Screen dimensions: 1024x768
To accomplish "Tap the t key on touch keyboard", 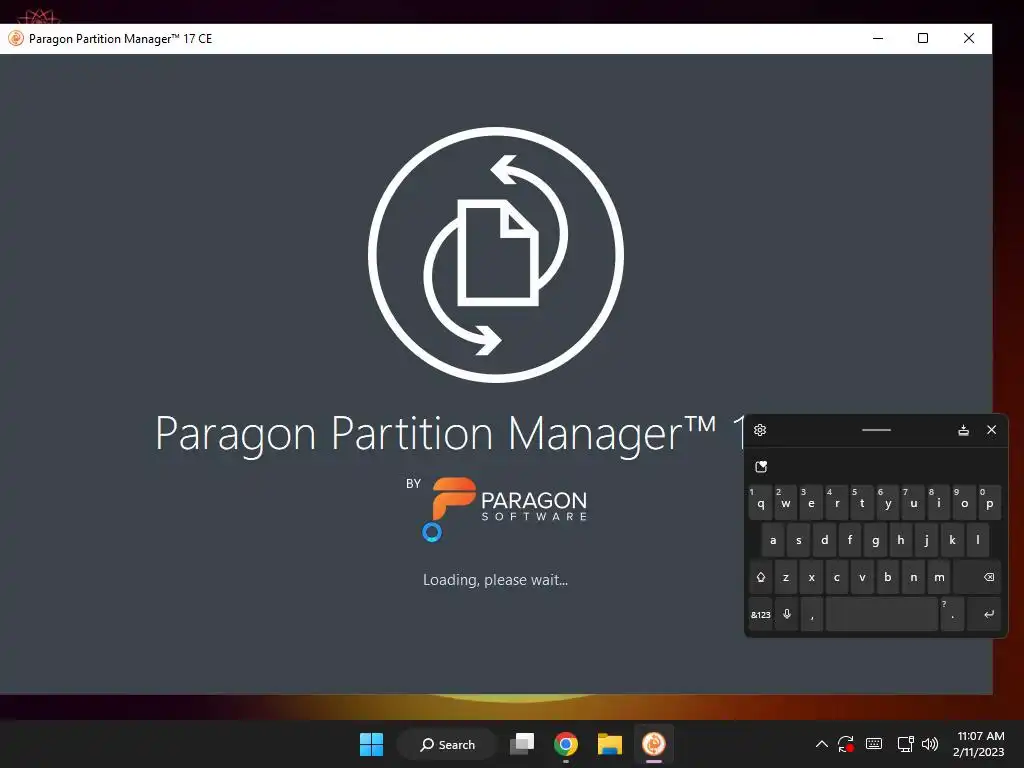I will point(862,502).
